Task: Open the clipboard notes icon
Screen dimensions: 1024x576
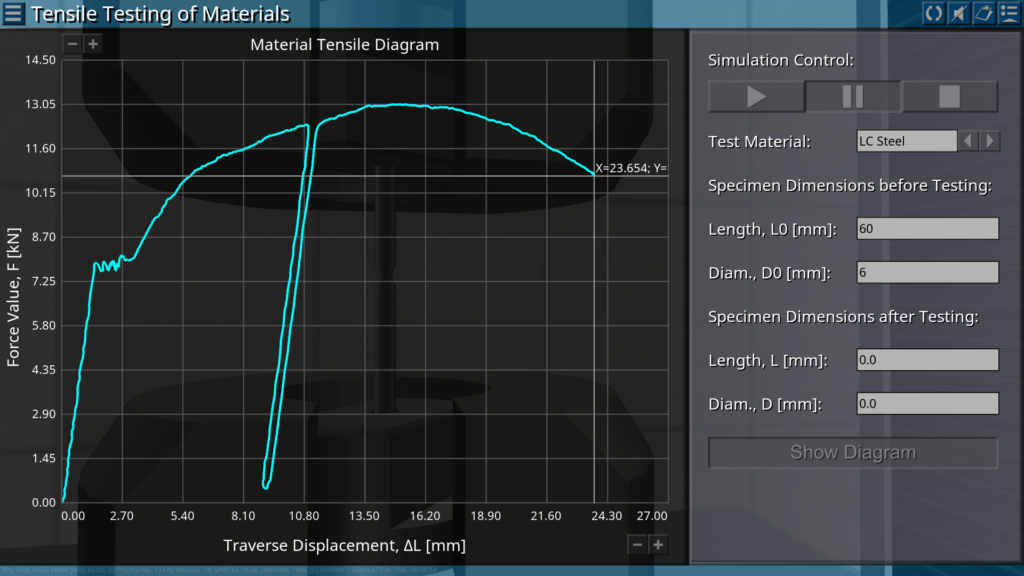Action: click(x=983, y=13)
